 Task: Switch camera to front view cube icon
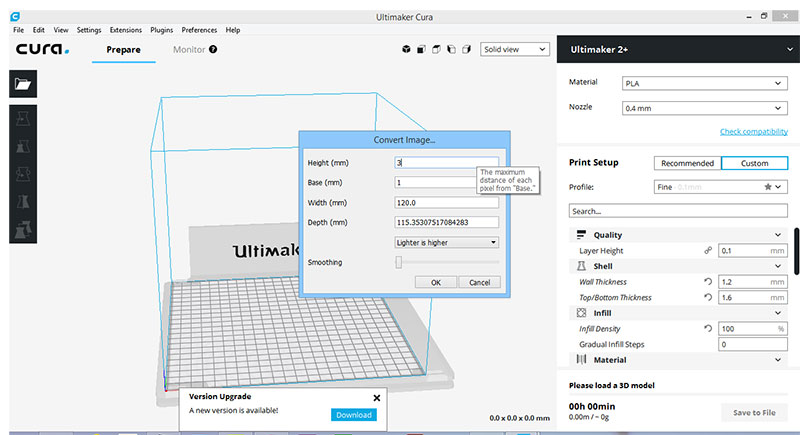click(x=421, y=49)
